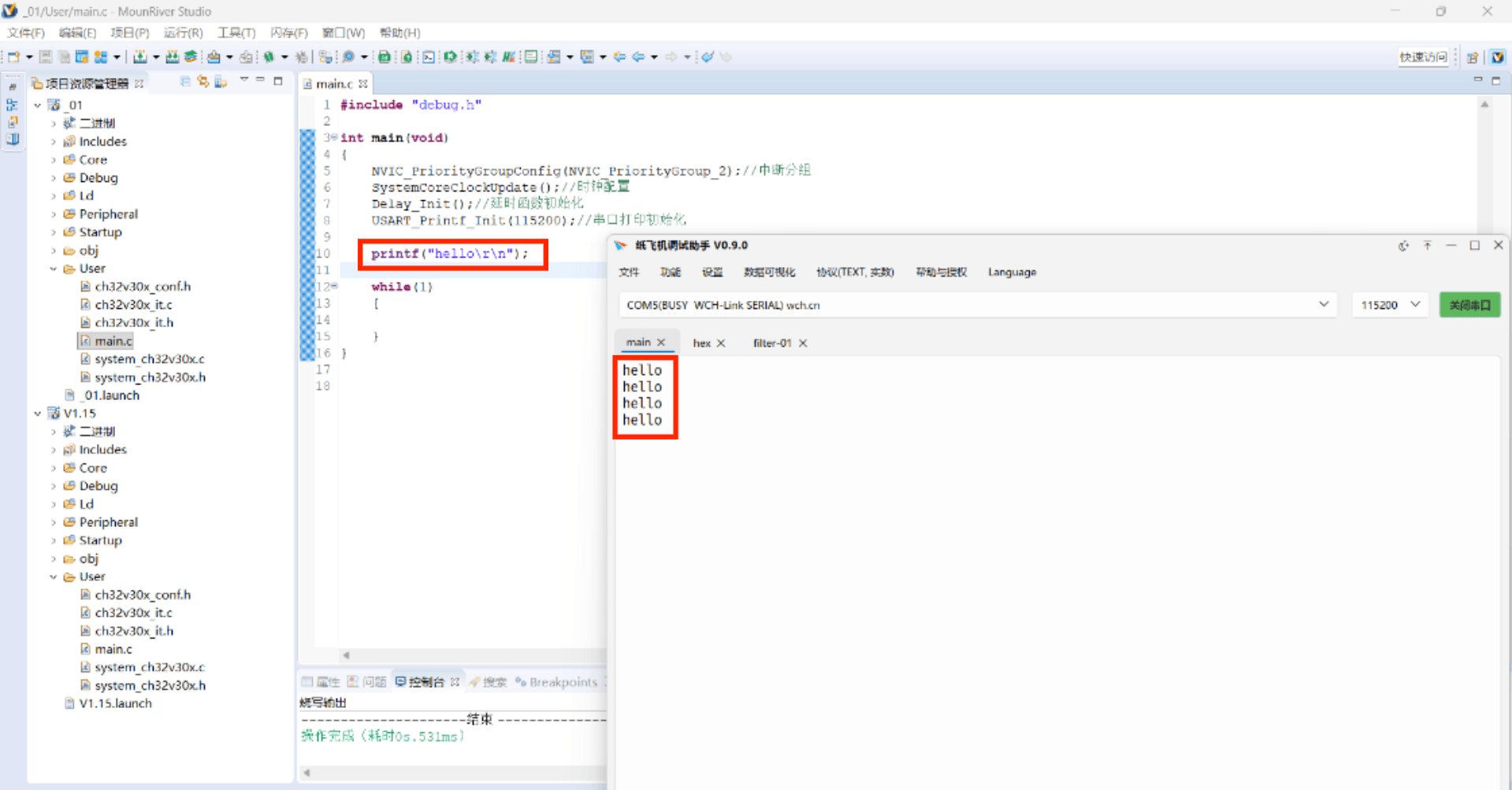The image size is (1512, 790).
Task: Toggle pin-on-top in the serial assistant
Action: point(1427,246)
